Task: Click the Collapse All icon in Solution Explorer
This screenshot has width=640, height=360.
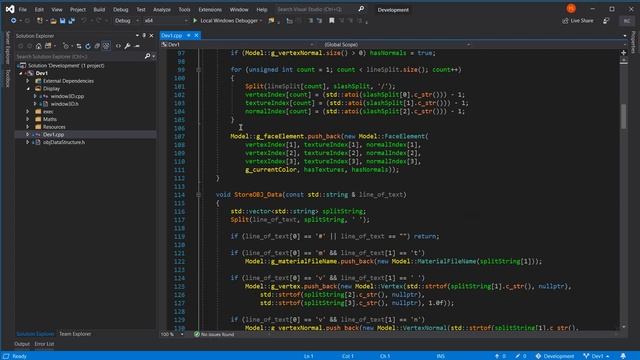Action: tap(97, 46)
